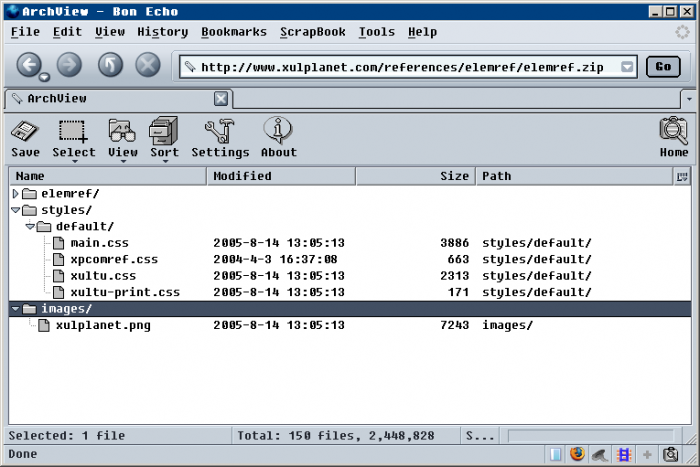Screen dimensions: 700x467
Task: Open the Back button history dropdown arrow
Action: click(44, 77)
